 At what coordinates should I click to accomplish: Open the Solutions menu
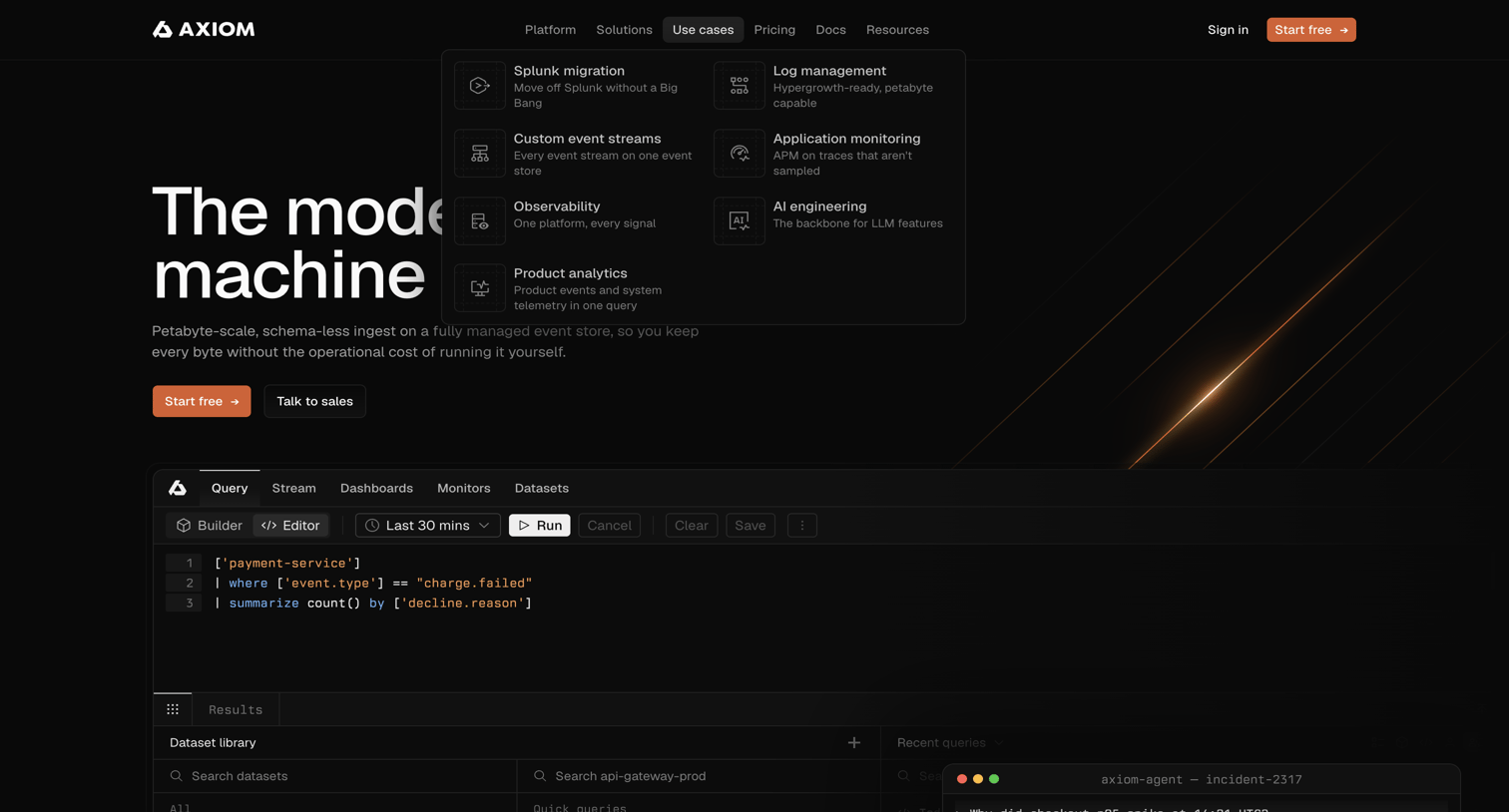click(x=624, y=30)
